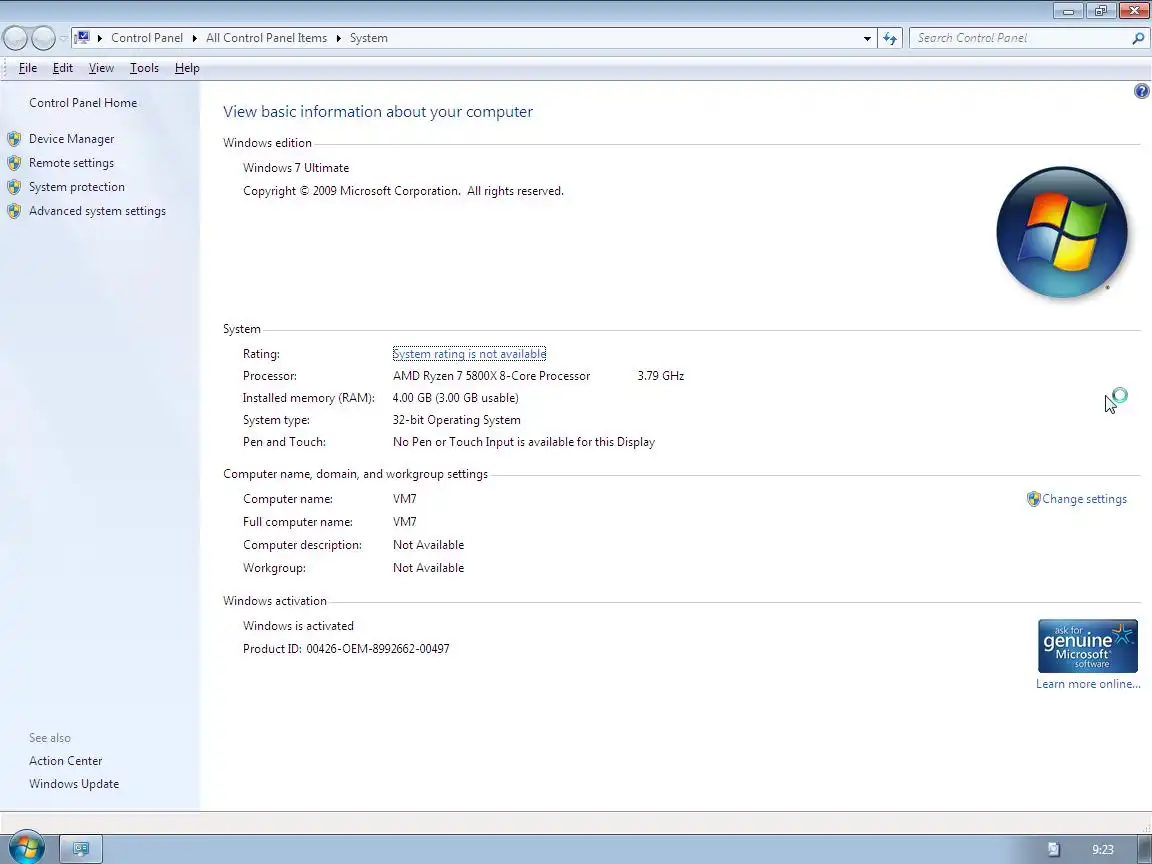Open the File menu
1152x864 pixels.
28,68
